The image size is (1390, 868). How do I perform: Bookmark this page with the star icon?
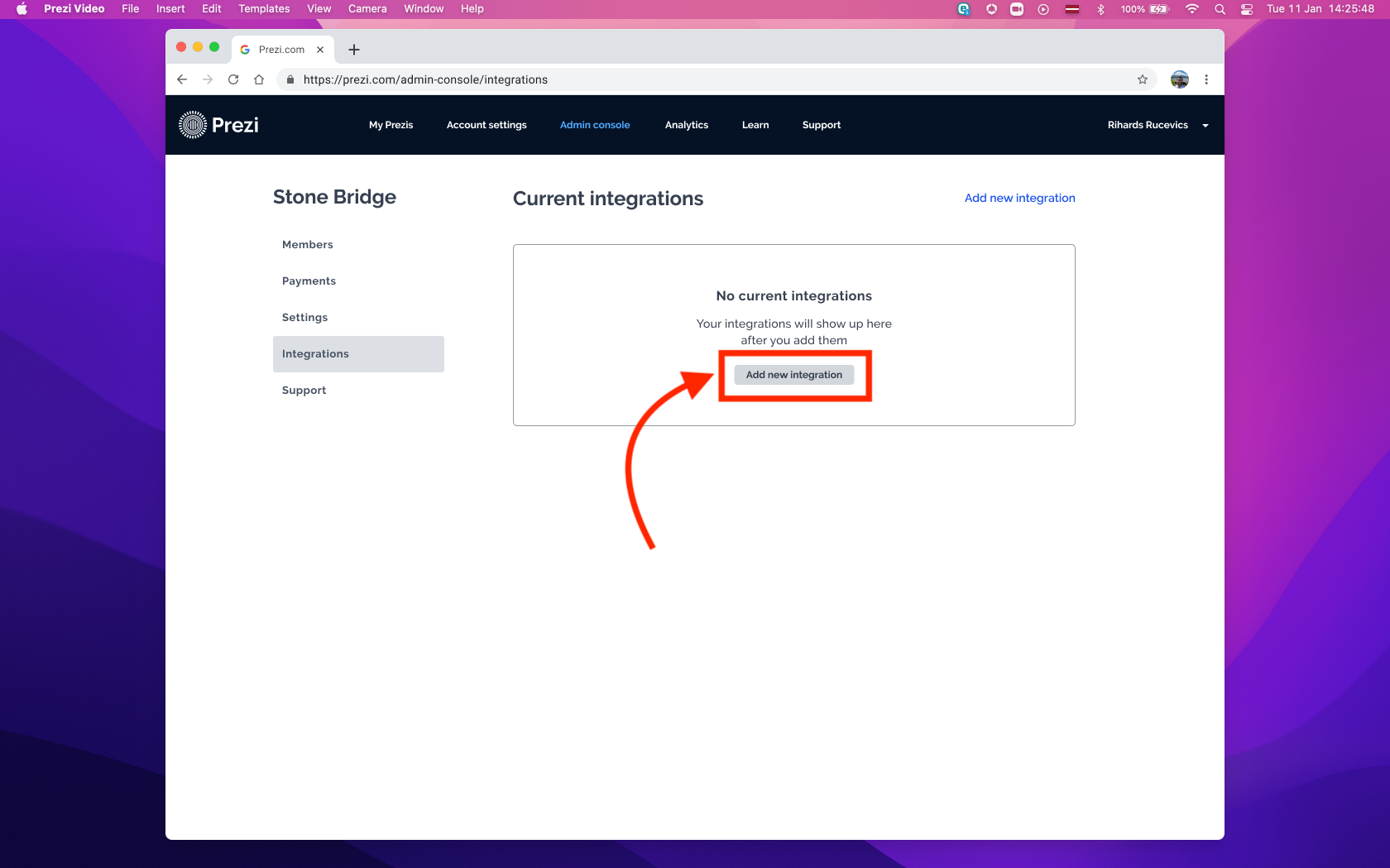(x=1143, y=79)
